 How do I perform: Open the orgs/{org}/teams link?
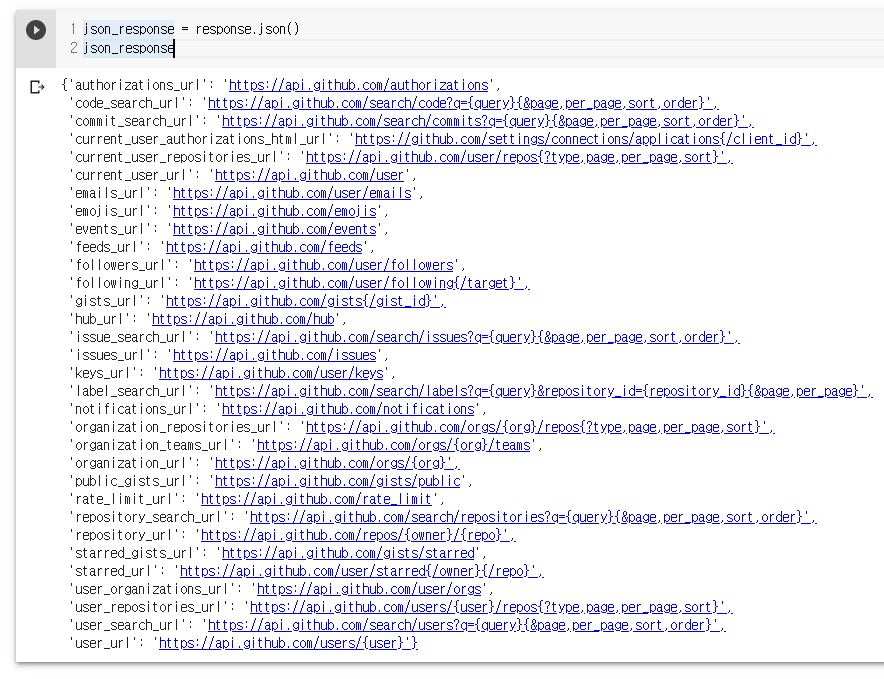click(x=394, y=446)
